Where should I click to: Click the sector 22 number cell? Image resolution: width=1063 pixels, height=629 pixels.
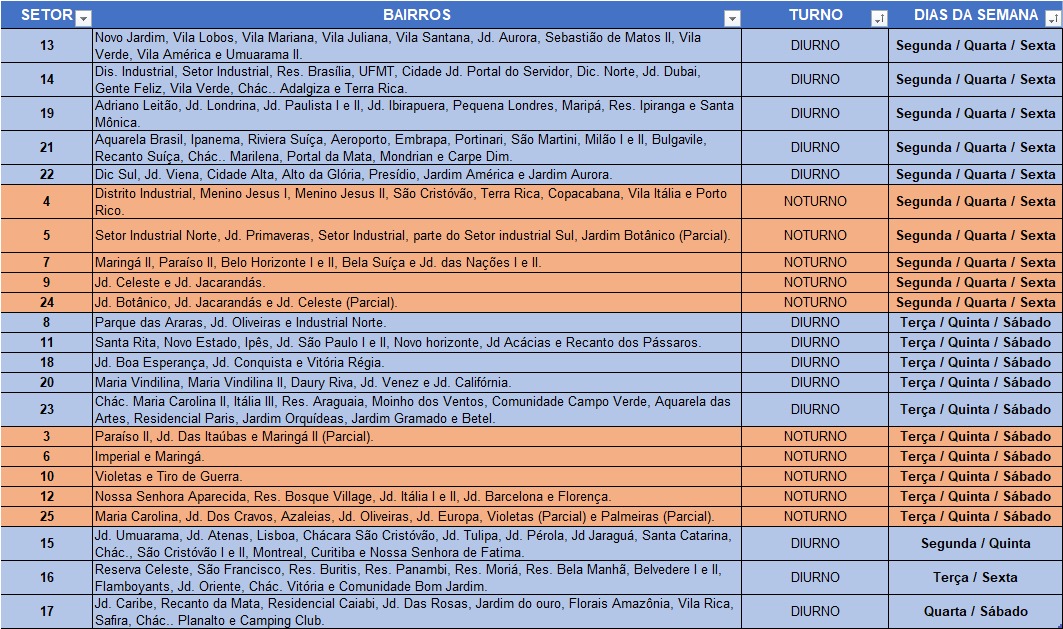[47, 175]
